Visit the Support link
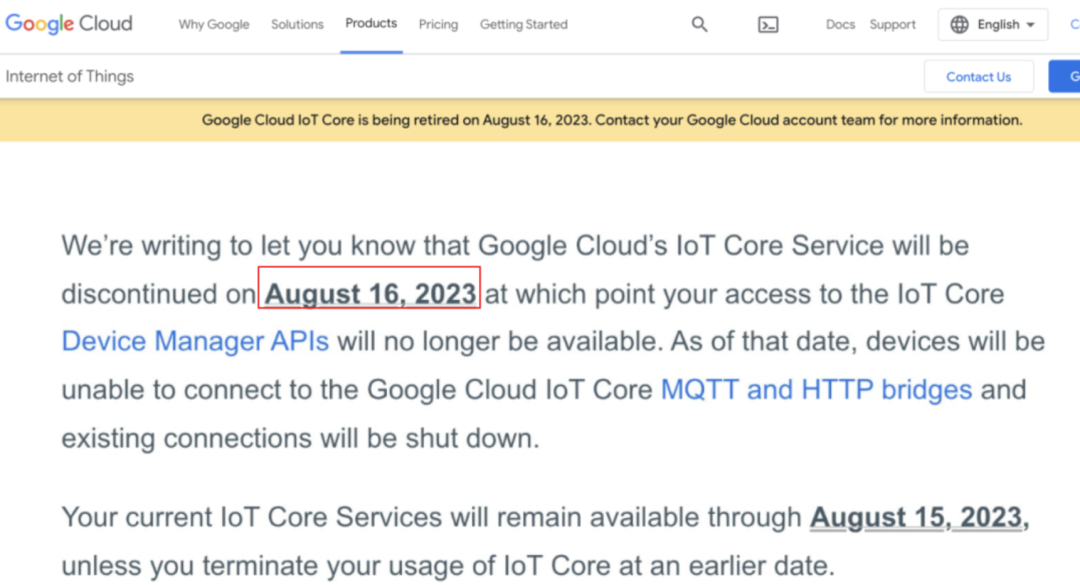The height and width of the screenshot is (585, 1080). tap(892, 25)
